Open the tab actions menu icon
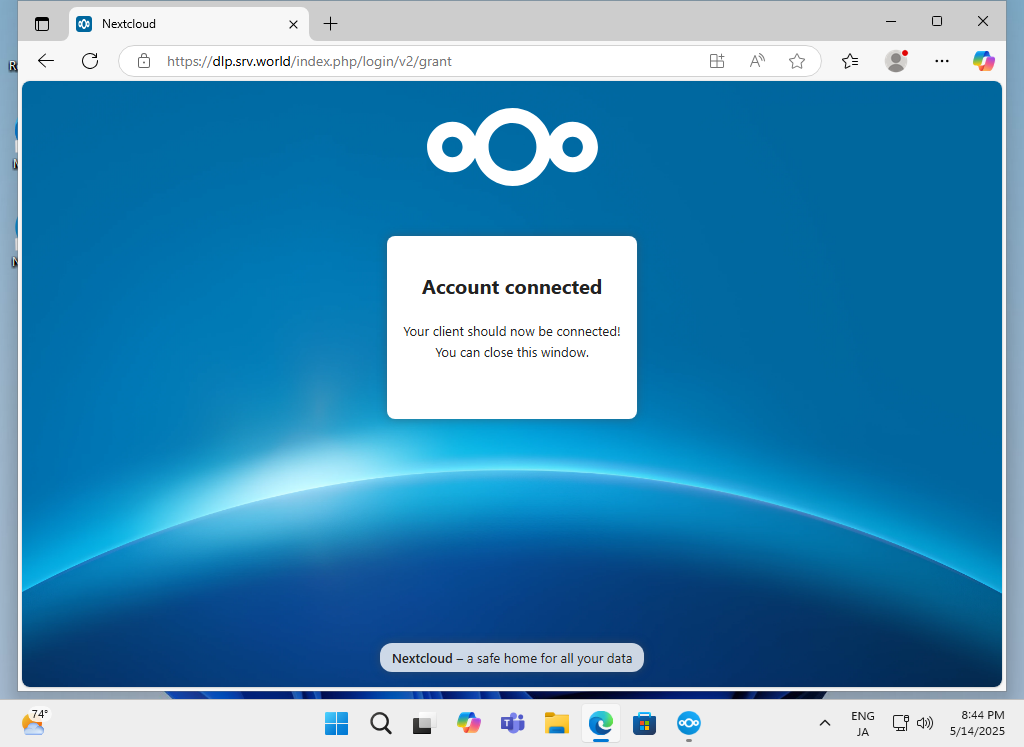This screenshot has width=1024, height=747. point(42,24)
